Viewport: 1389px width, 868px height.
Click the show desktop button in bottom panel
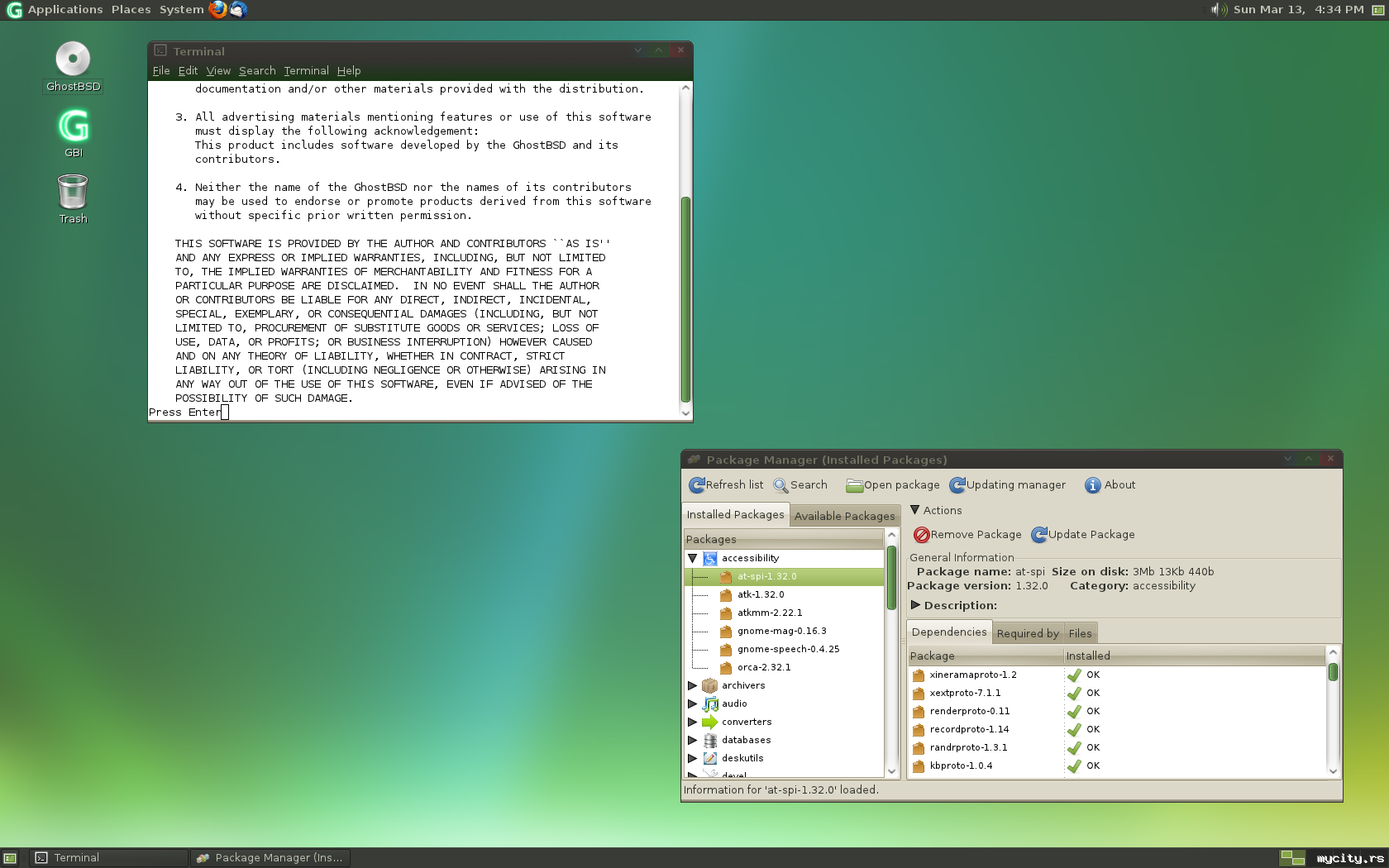click(10, 858)
